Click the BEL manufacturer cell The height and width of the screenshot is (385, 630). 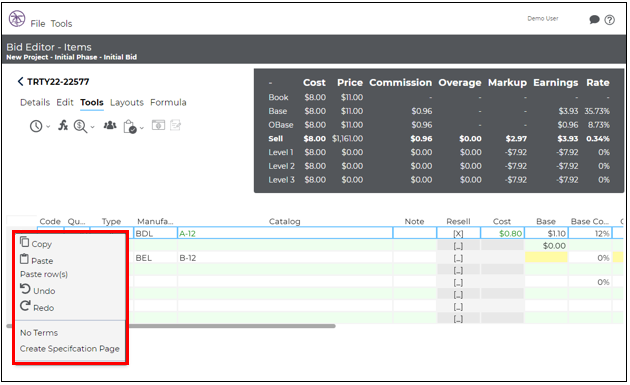tap(155, 258)
